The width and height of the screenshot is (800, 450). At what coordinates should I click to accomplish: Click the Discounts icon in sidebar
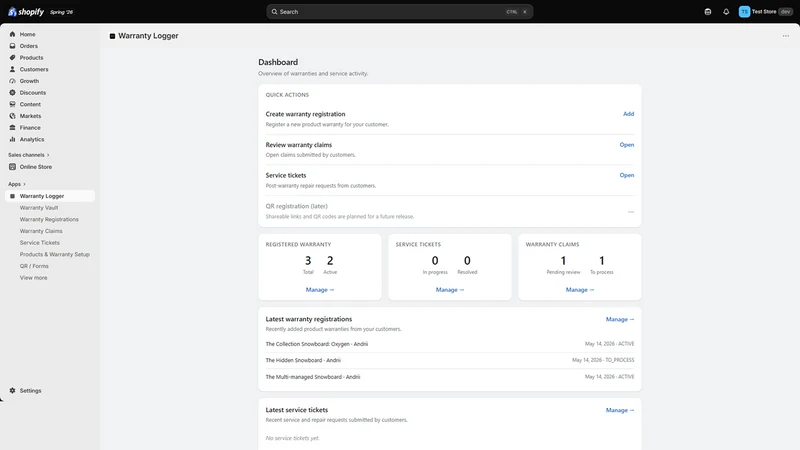tap(12, 92)
